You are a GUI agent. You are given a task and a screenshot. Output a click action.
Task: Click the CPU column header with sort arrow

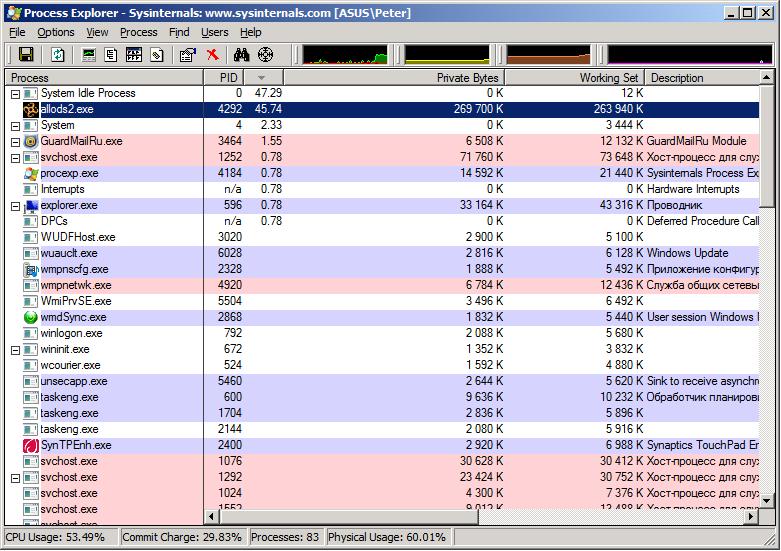tap(263, 78)
